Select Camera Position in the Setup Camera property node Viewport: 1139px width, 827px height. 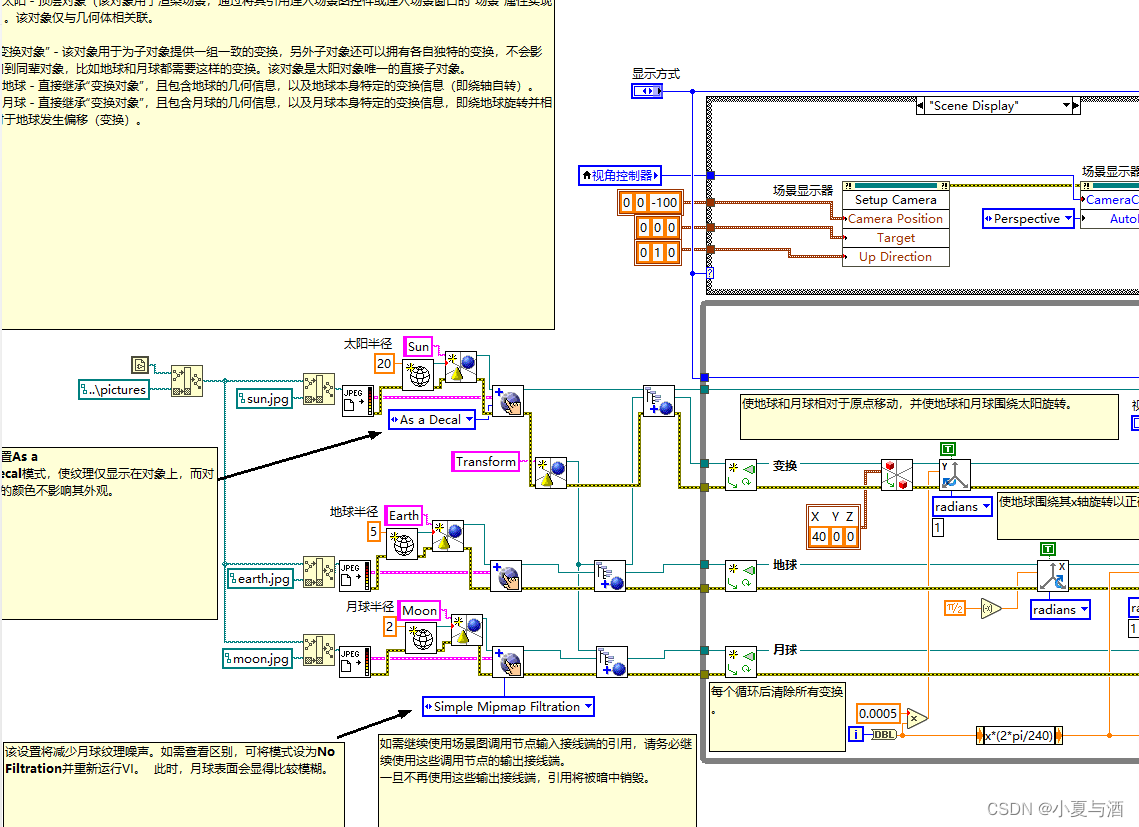point(895,218)
